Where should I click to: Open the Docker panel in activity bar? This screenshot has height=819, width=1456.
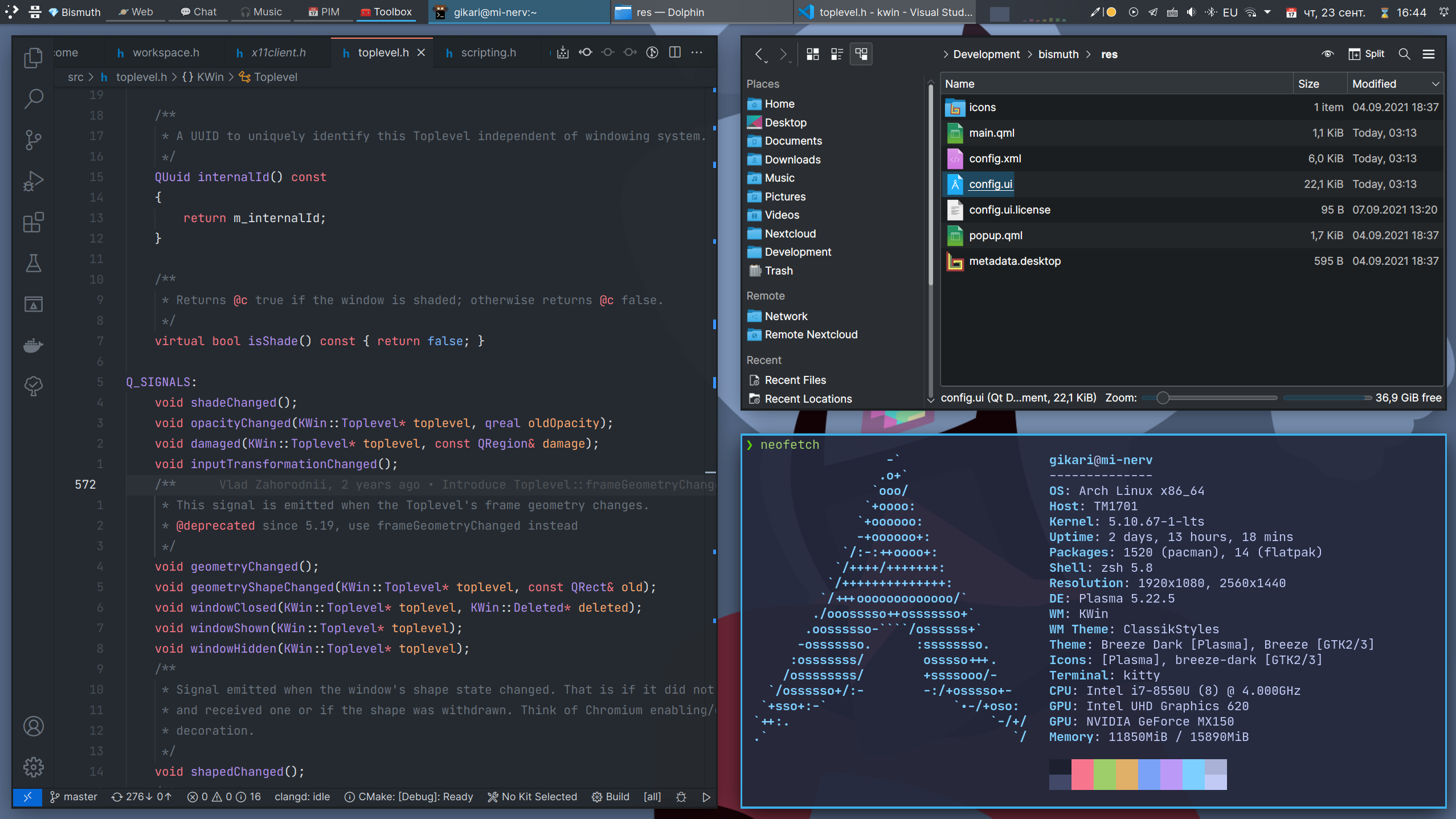pyautogui.click(x=34, y=345)
